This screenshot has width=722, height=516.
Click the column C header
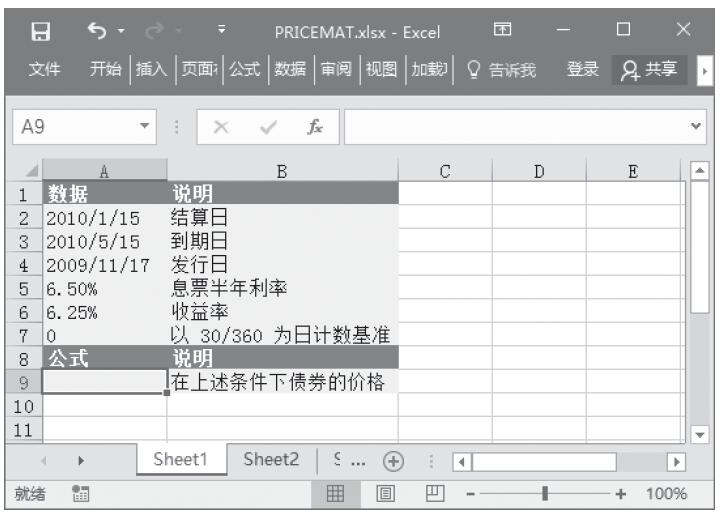[x=444, y=171]
